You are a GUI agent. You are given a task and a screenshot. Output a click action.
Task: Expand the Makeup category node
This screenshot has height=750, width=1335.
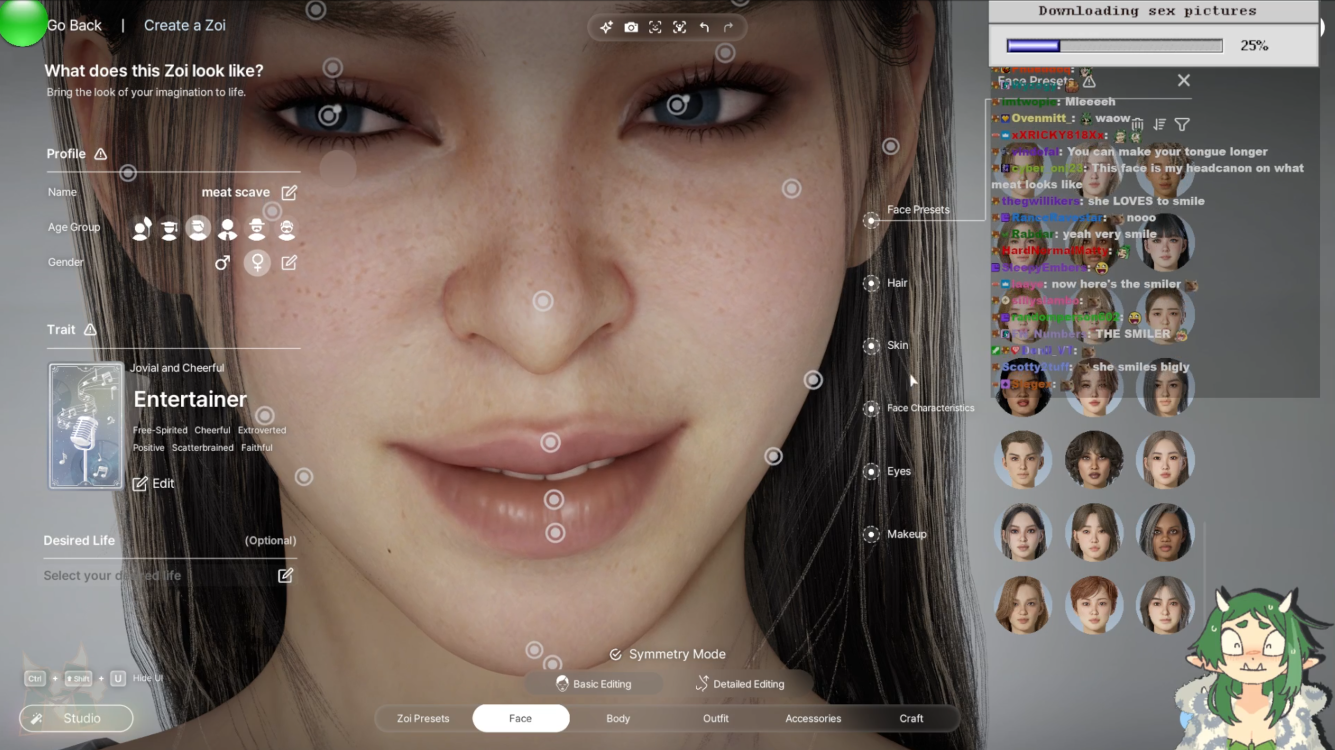[x=872, y=534]
